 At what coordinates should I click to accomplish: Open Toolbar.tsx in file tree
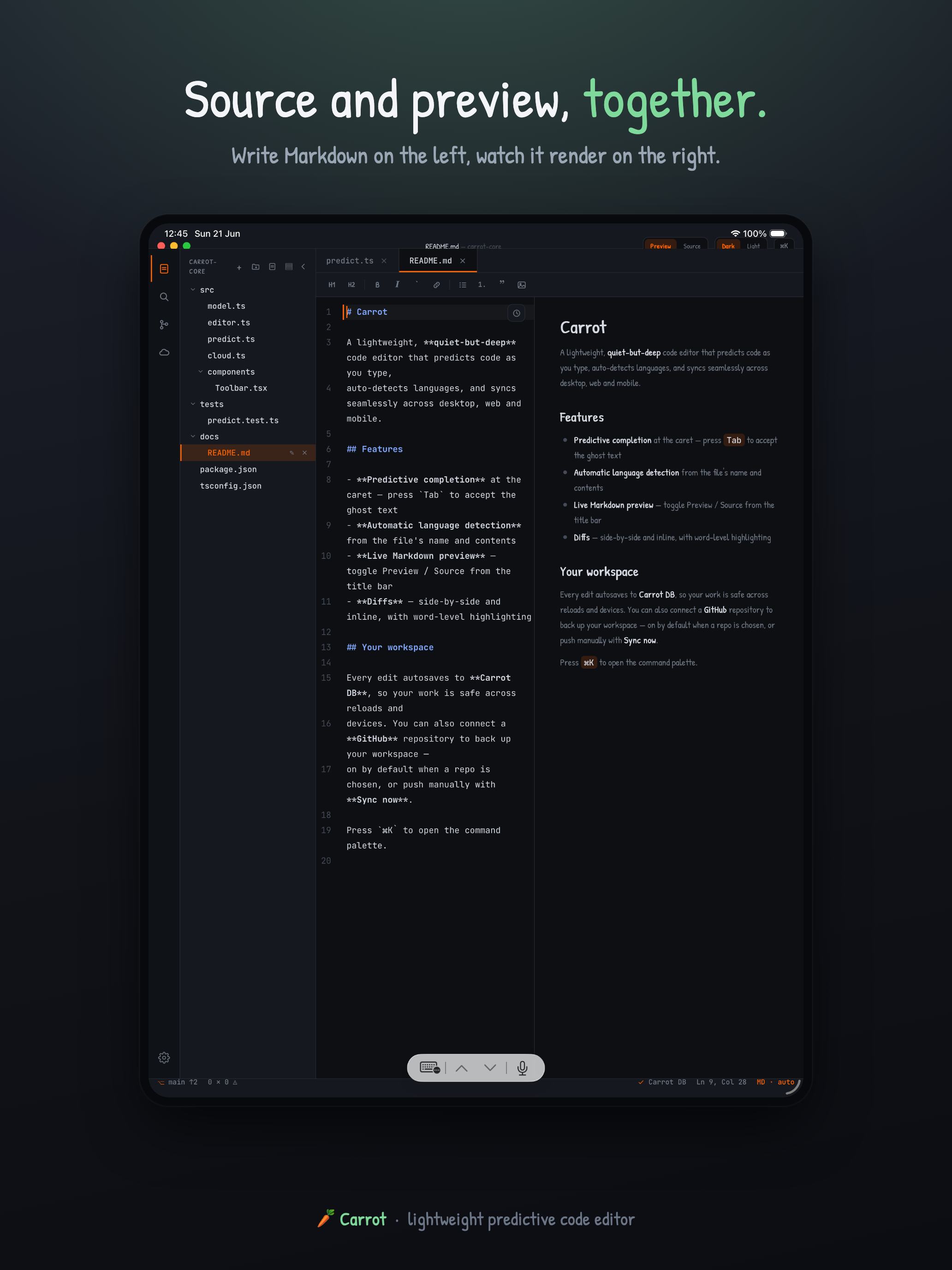(x=241, y=388)
